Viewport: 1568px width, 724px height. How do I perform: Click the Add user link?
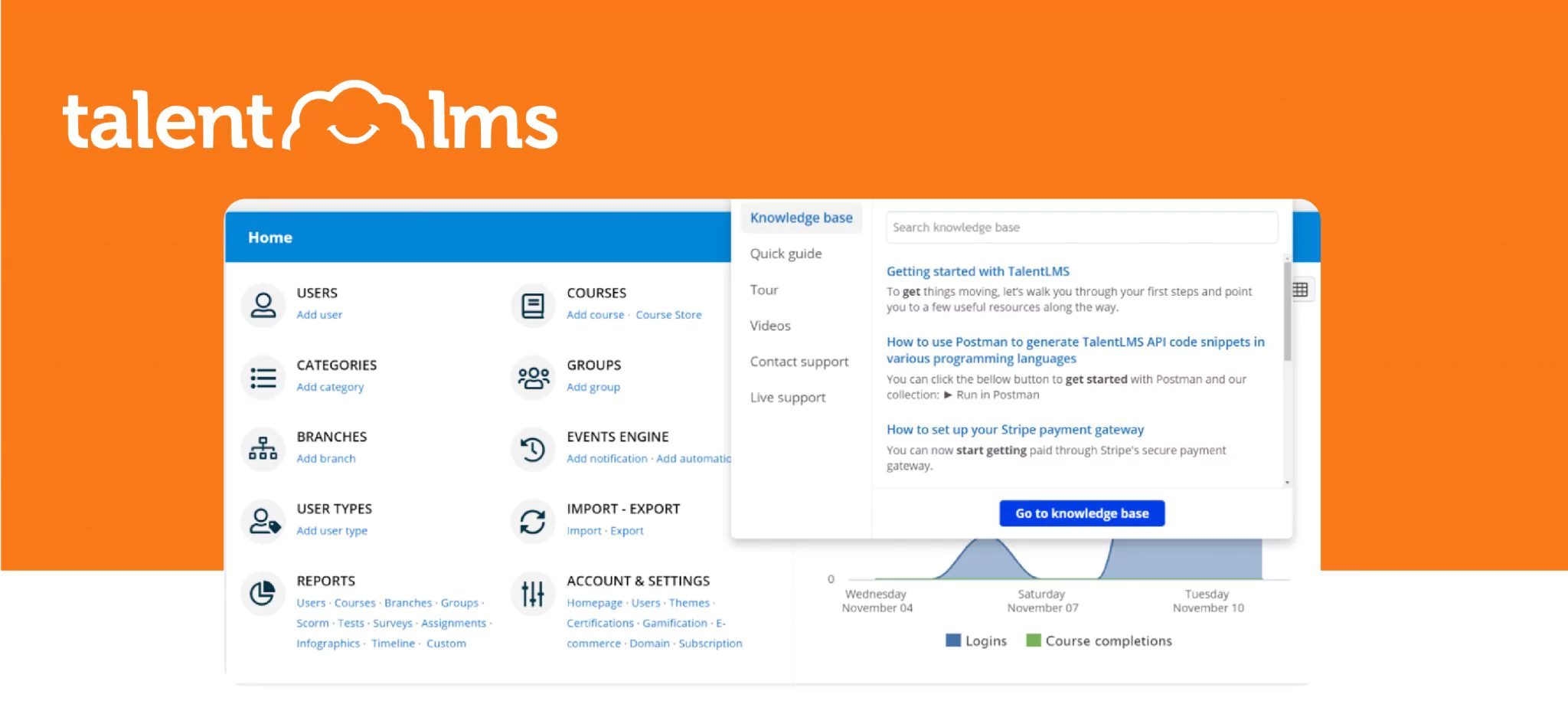(319, 315)
